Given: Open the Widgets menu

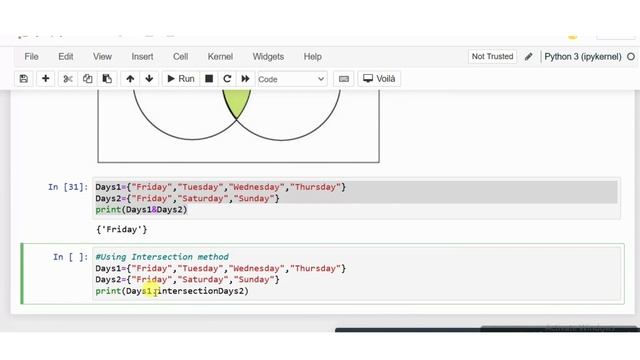Looking at the screenshot, I should 268,57.
